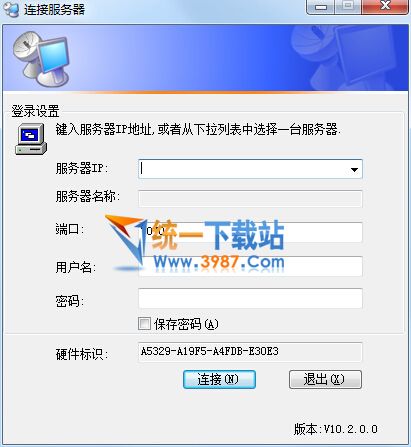Enable the 保存密码 checkbox
The width and height of the screenshot is (411, 447).
[144, 324]
